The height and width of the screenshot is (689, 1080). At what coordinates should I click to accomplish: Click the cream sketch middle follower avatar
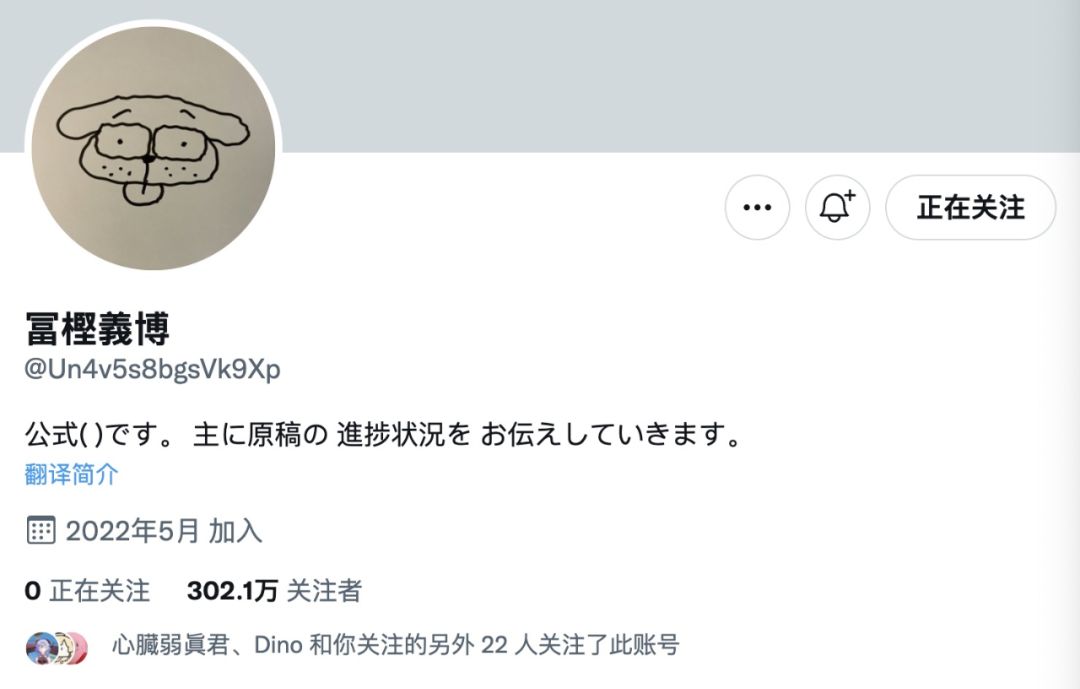(63, 648)
